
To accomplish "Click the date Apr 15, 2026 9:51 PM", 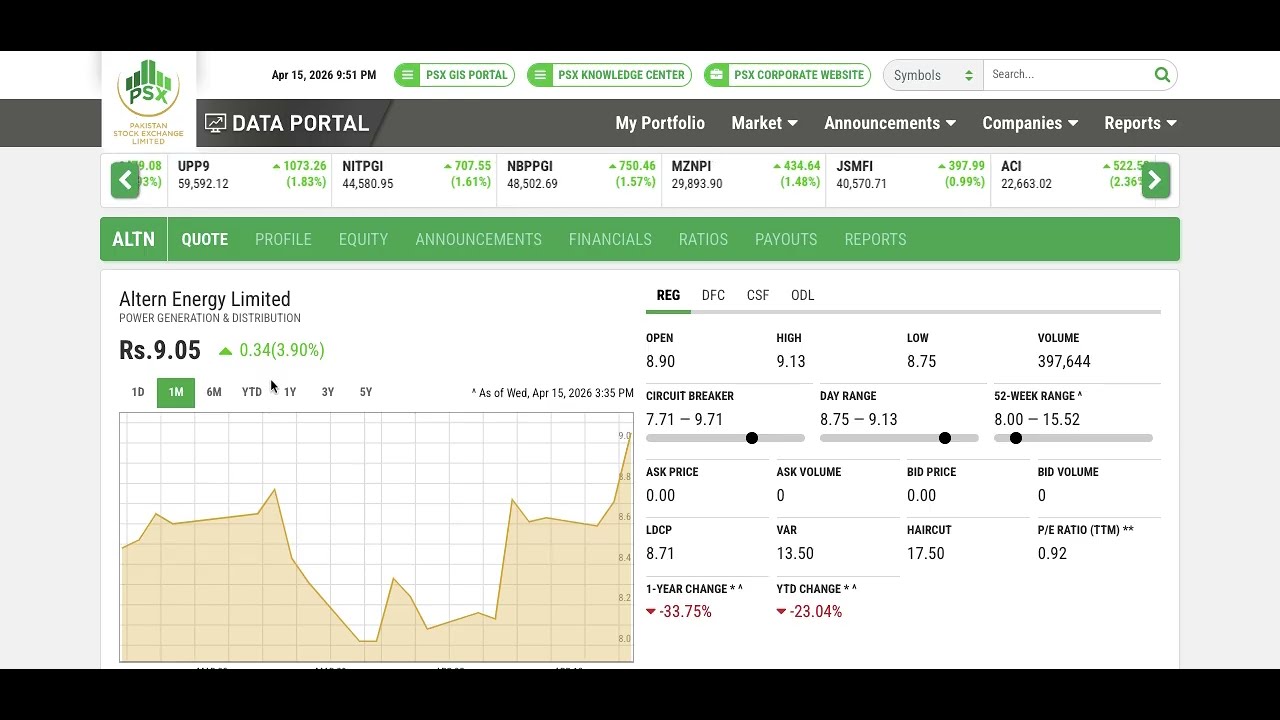I will (x=324, y=75).
